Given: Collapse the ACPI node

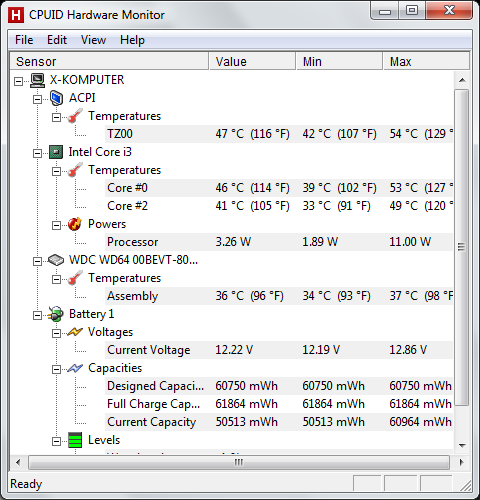Looking at the screenshot, I should pyautogui.click(x=38, y=99).
